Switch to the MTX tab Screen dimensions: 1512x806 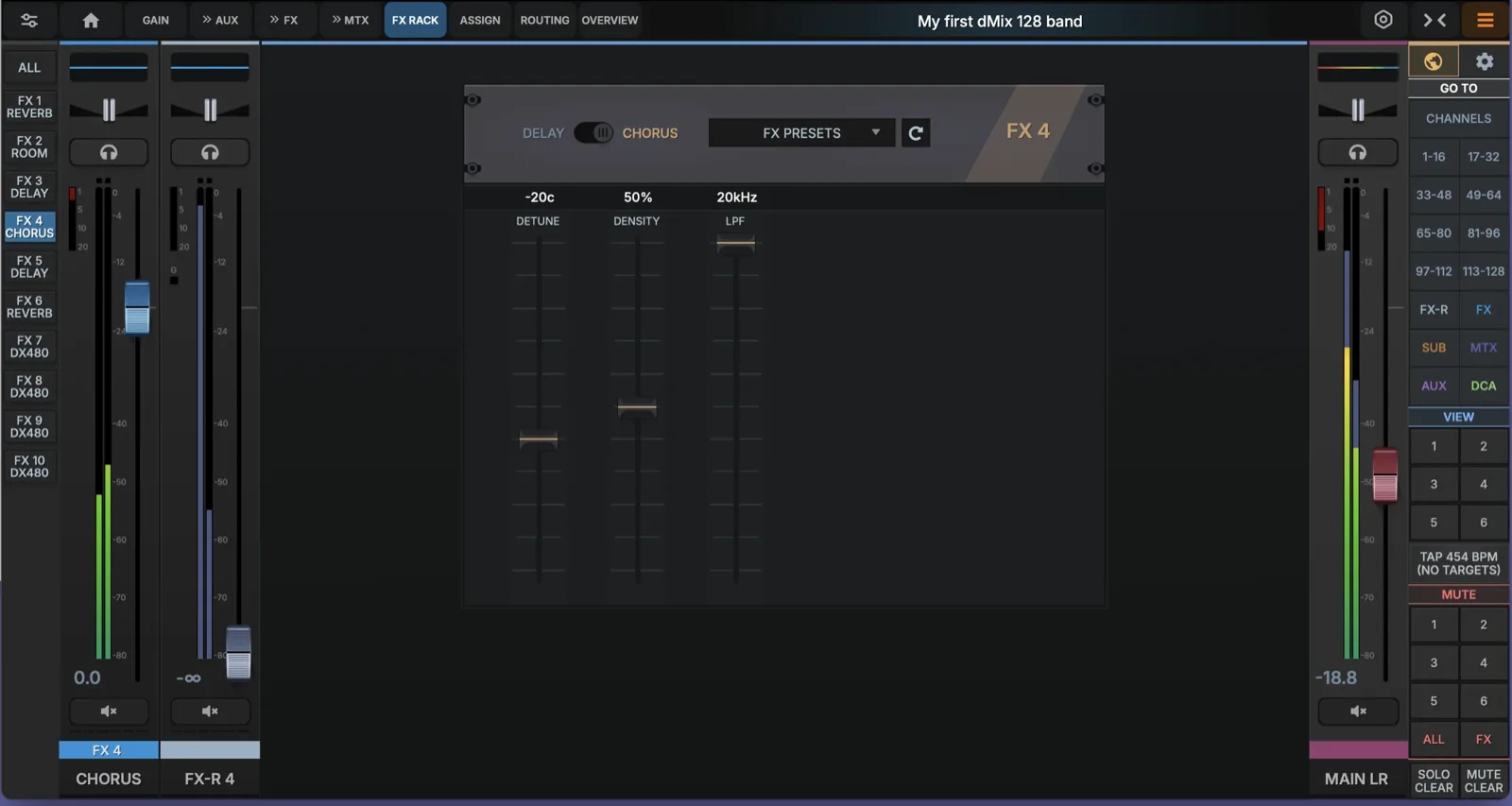[351, 20]
